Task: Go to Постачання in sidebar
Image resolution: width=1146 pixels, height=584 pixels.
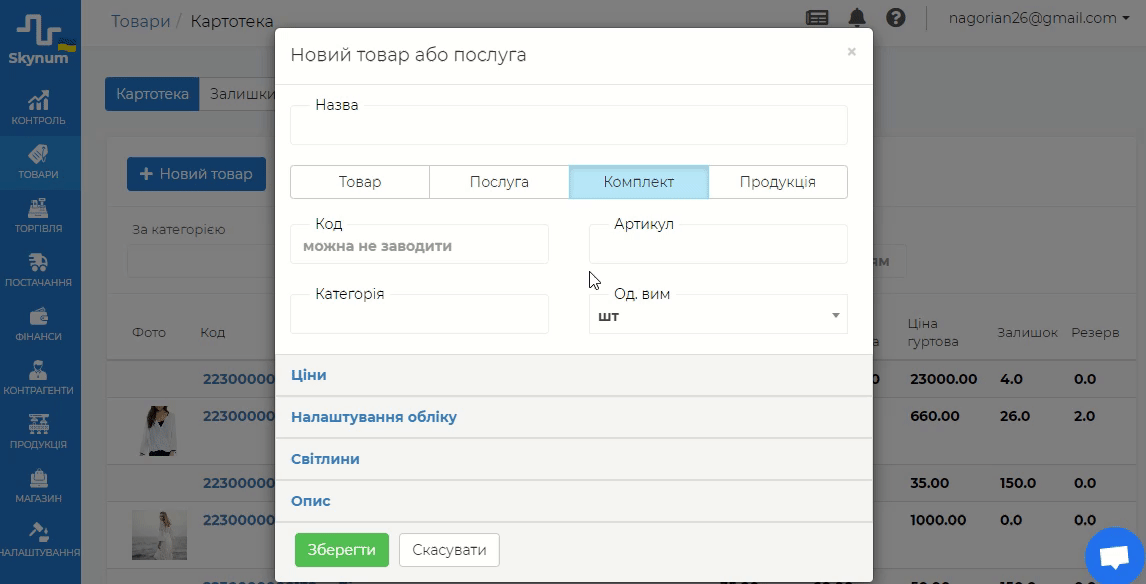Action: pos(39,270)
